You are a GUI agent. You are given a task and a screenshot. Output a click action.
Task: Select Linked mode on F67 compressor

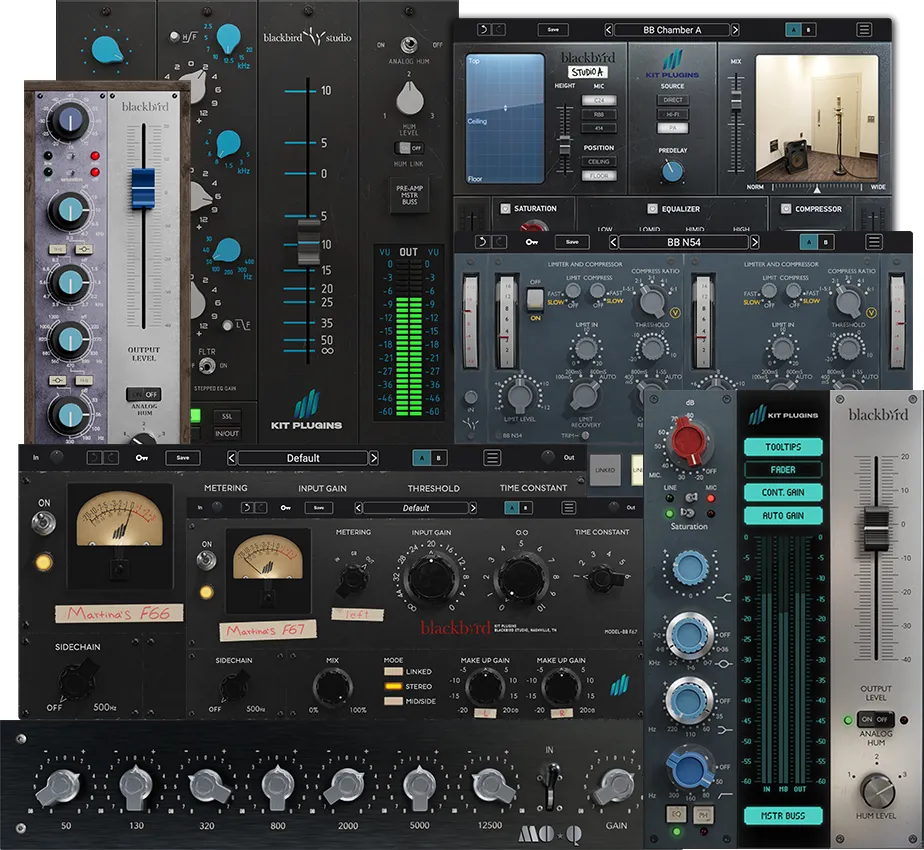pos(393,671)
